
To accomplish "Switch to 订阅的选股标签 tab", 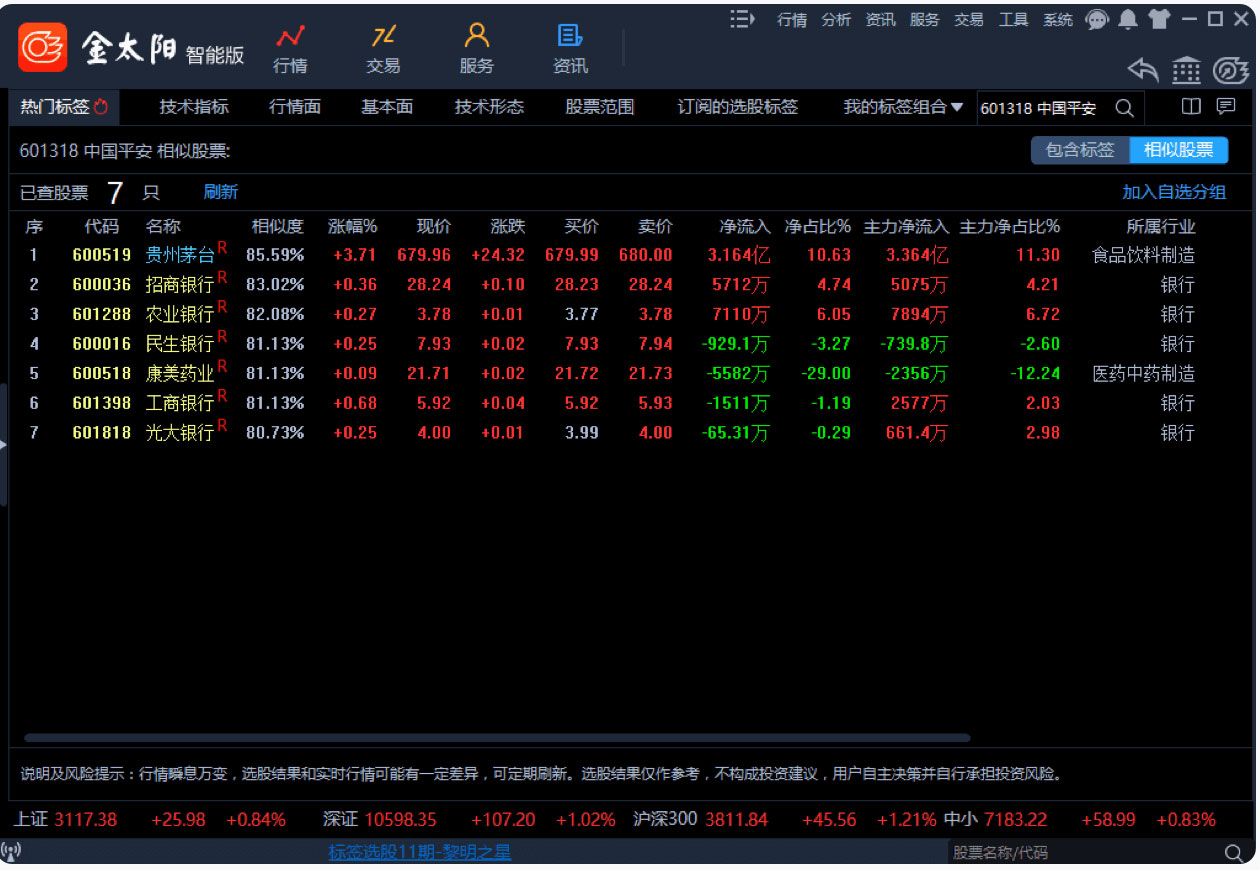I will [x=738, y=107].
